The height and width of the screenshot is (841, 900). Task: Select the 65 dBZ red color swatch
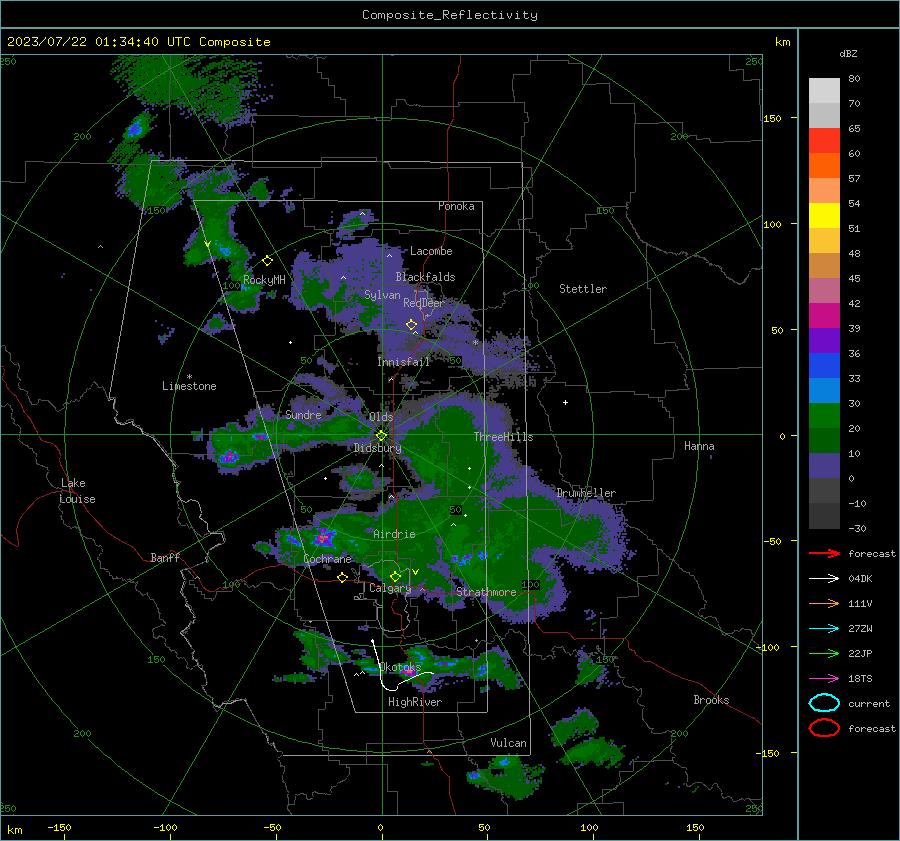(824, 141)
